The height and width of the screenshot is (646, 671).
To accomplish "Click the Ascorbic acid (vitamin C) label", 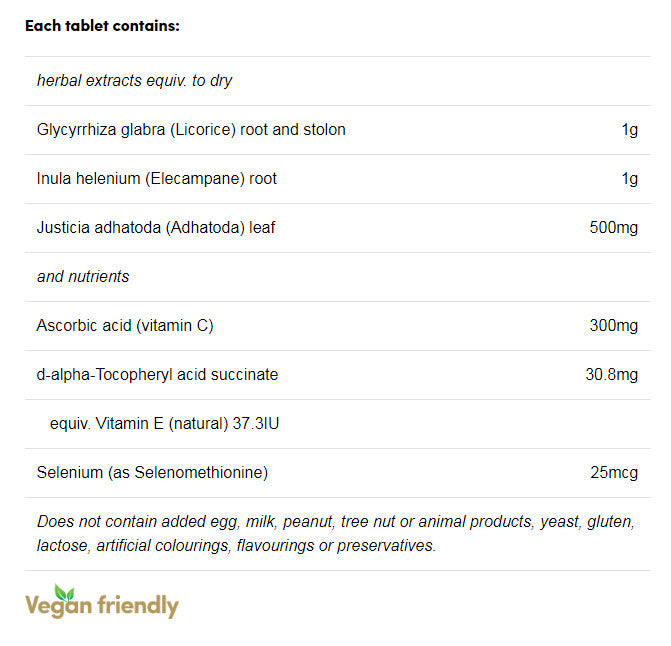I will coord(125,325).
